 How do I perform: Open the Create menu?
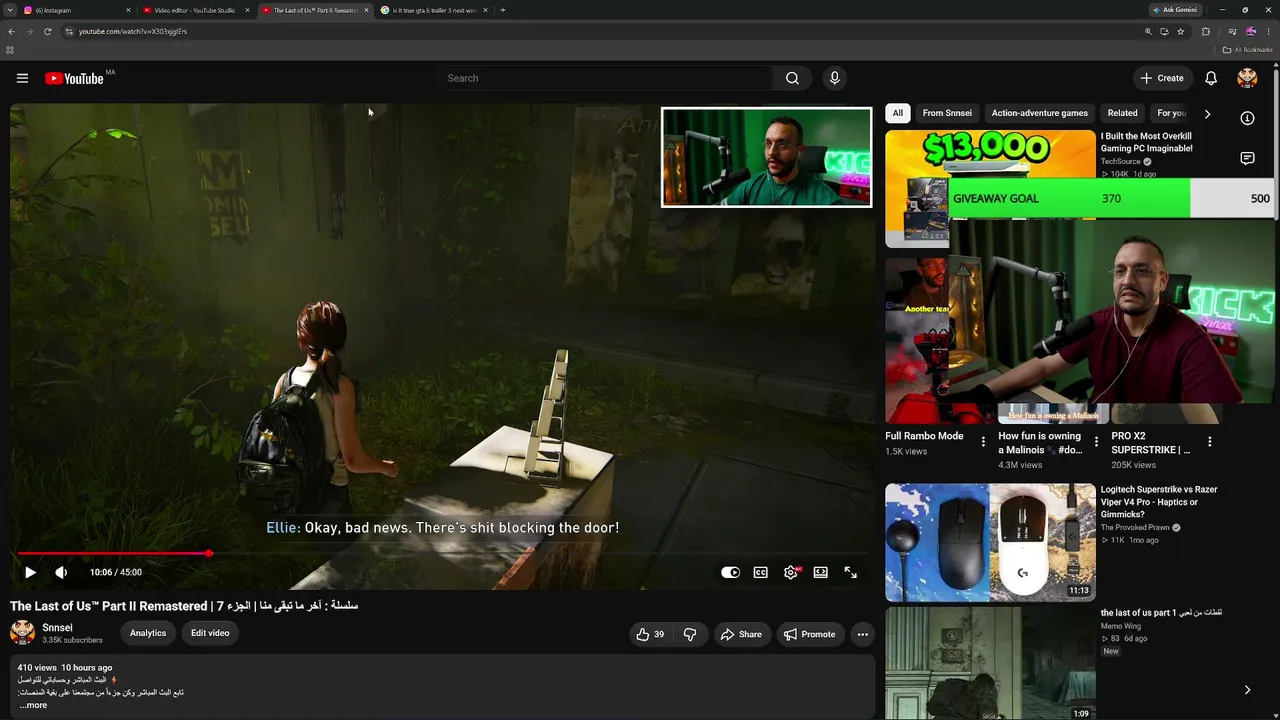[x=1162, y=78]
